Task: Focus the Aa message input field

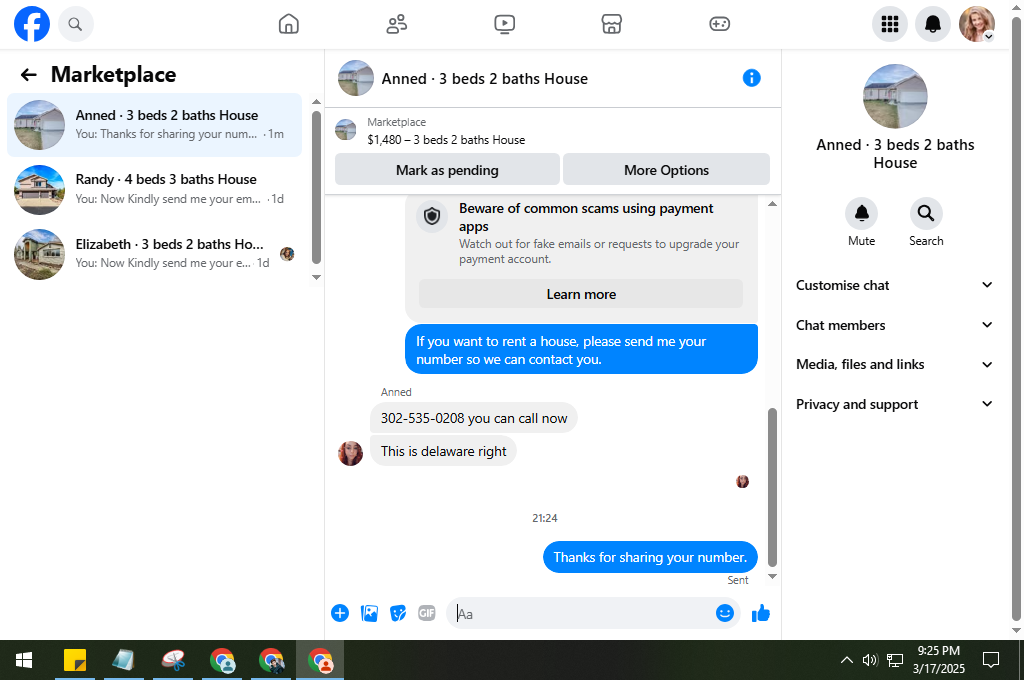Action: click(x=581, y=613)
